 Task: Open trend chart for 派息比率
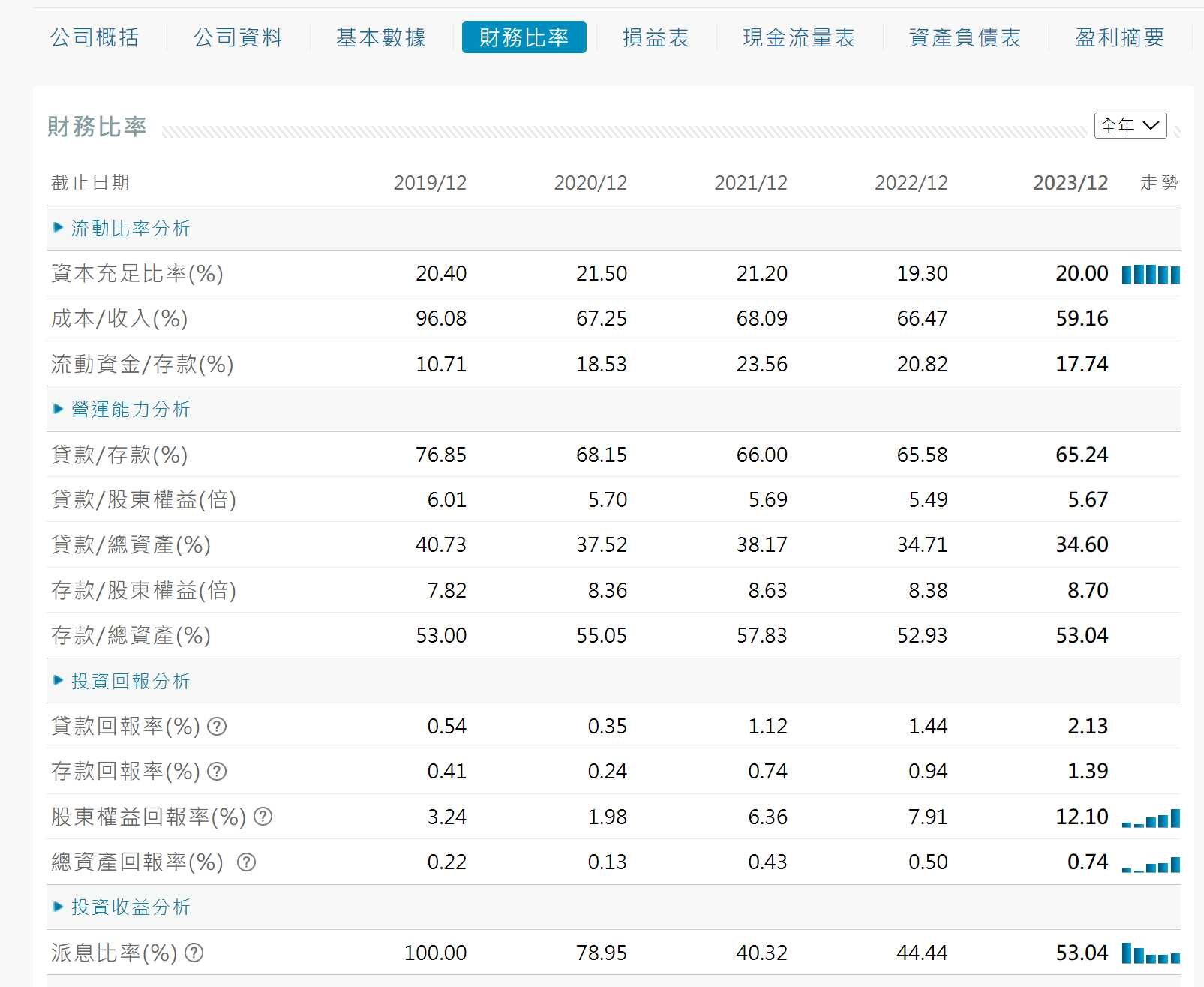[1150, 954]
